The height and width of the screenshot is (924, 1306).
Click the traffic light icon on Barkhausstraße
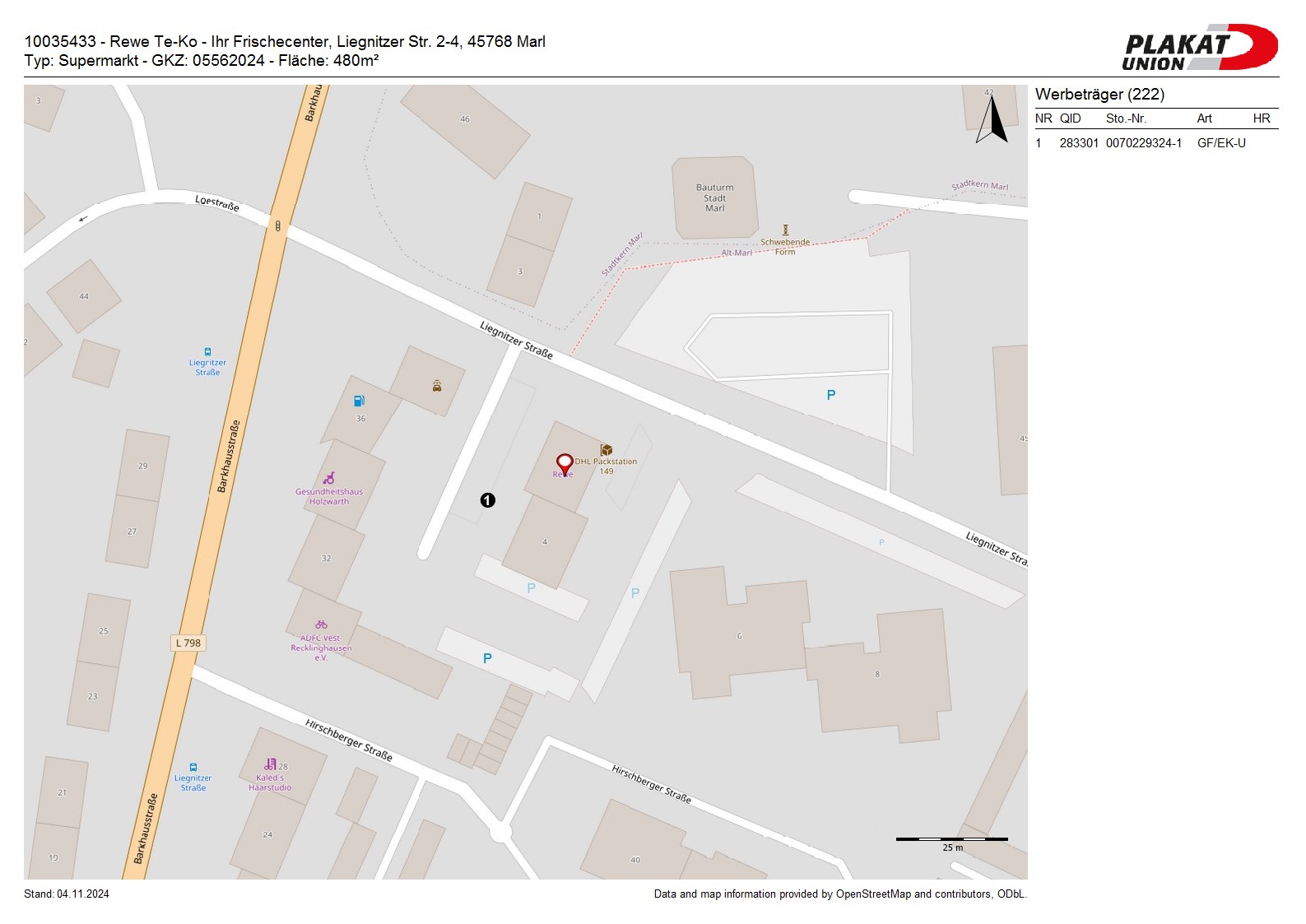pyautogui.click(x=278, y=225)
